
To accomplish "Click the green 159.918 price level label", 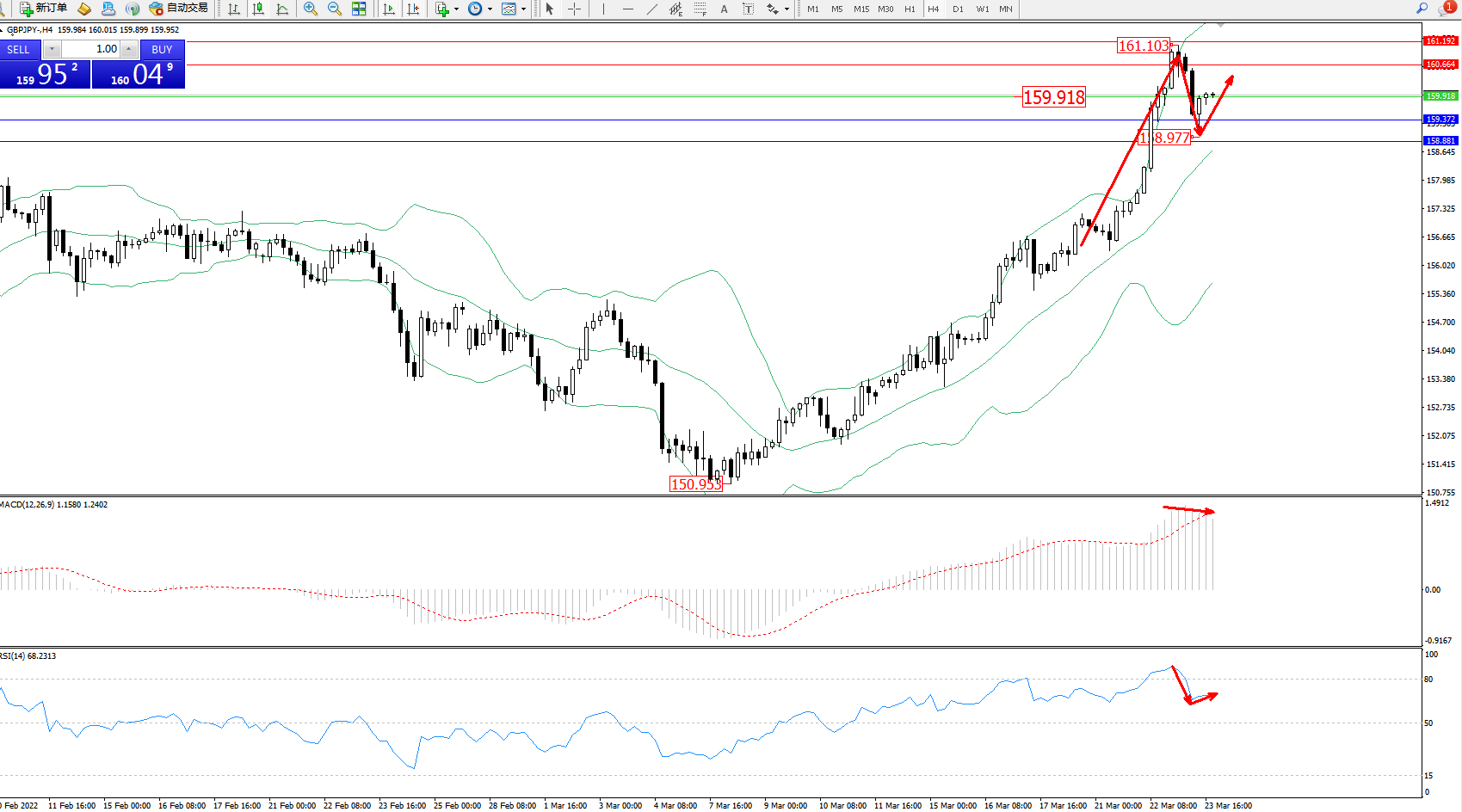I will [1440, 95].
